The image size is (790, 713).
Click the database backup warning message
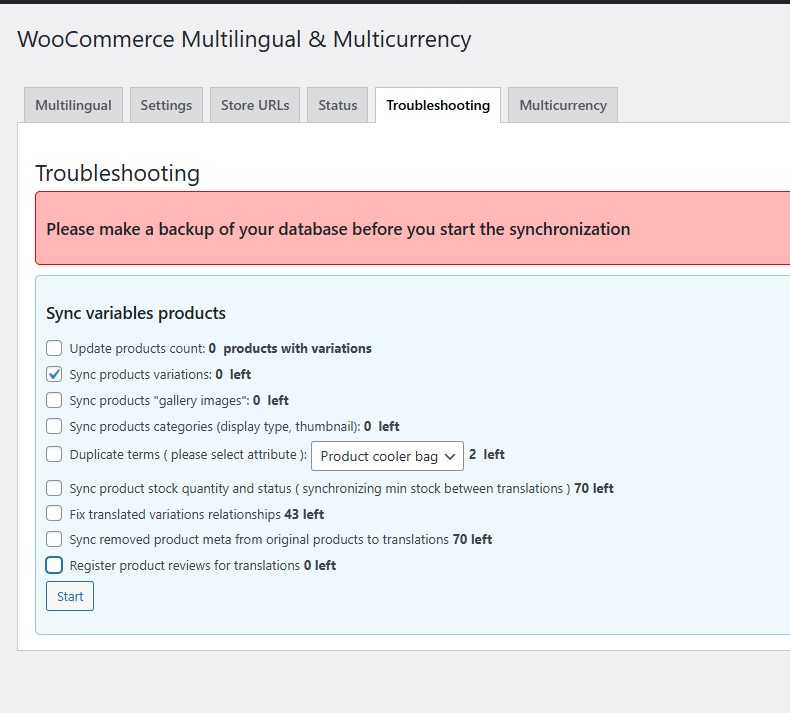point(338,229)
